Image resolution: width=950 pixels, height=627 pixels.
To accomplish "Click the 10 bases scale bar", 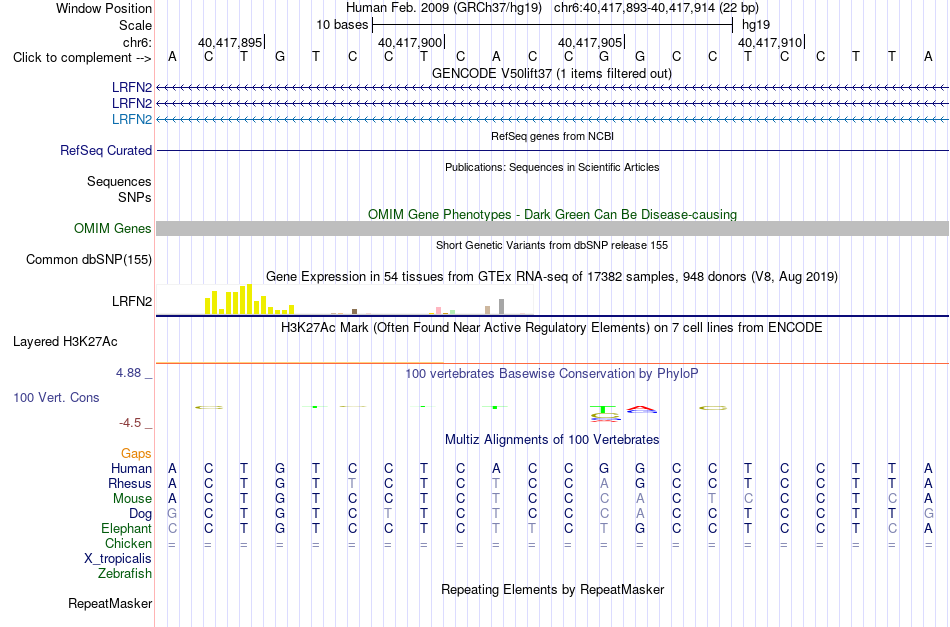I will click(x=552, y=25).
